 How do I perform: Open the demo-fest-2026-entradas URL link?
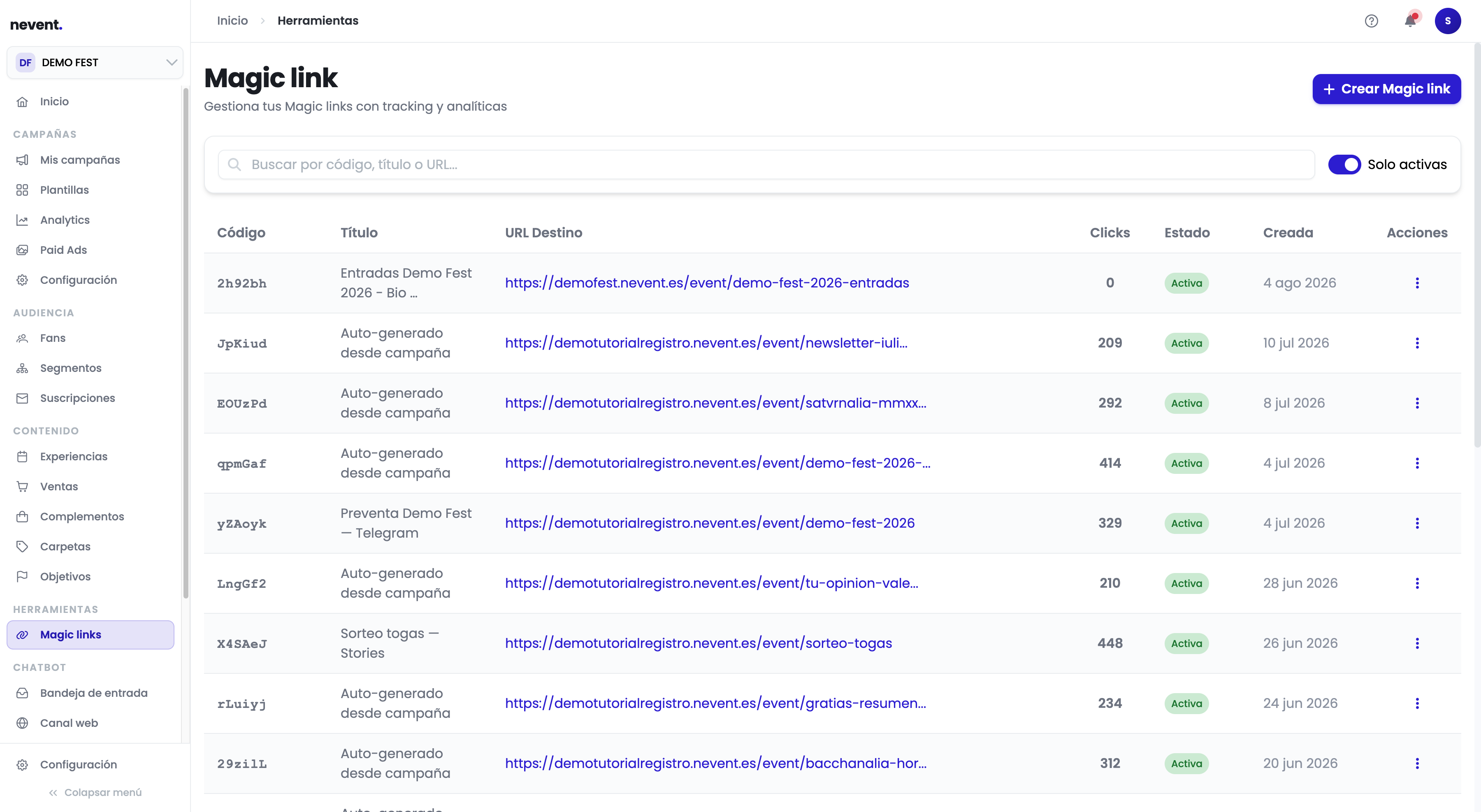click(x=707, y=283)
